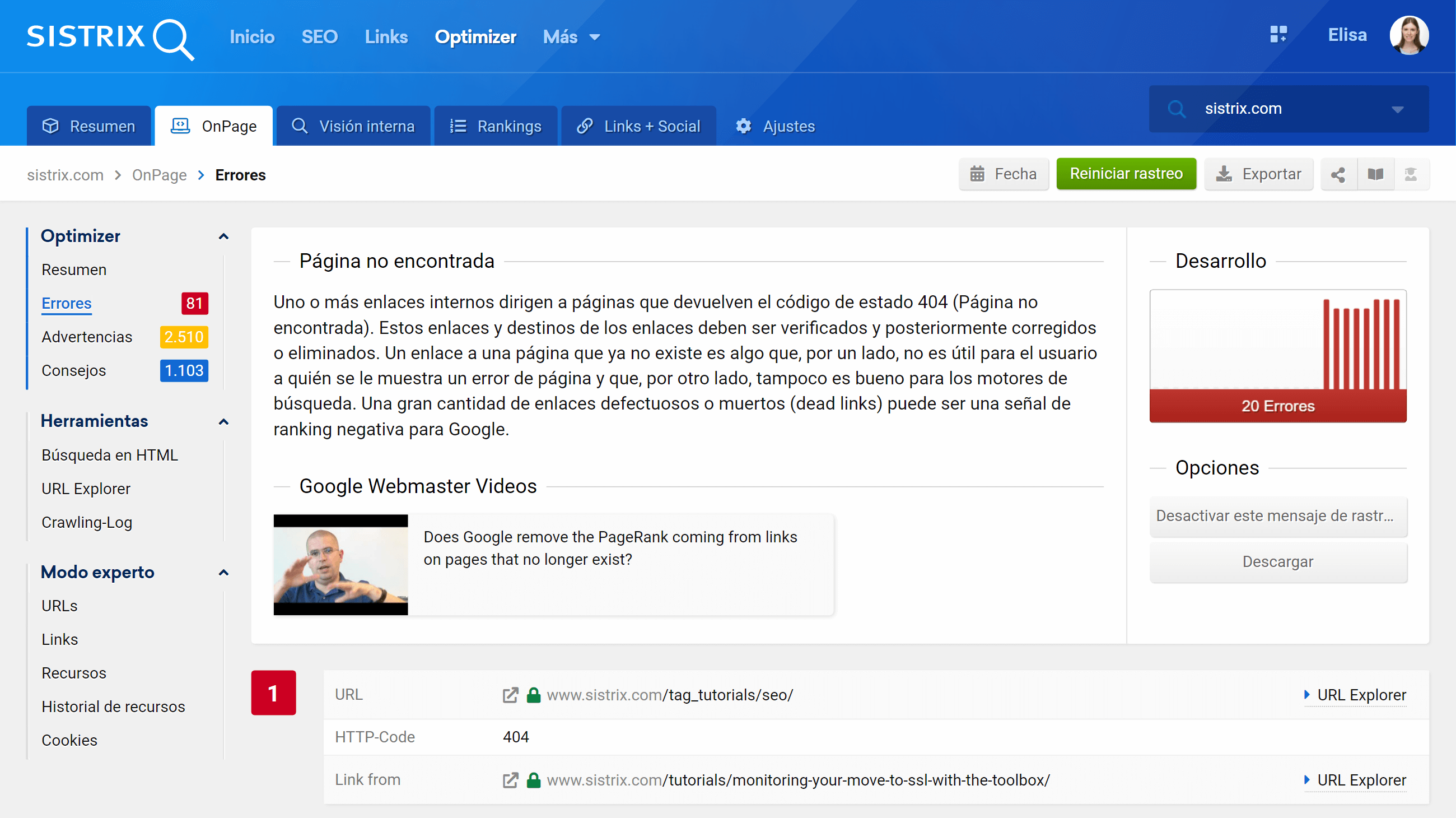Click the Exportar button

pyautogui.click(x=1258, y=174)
